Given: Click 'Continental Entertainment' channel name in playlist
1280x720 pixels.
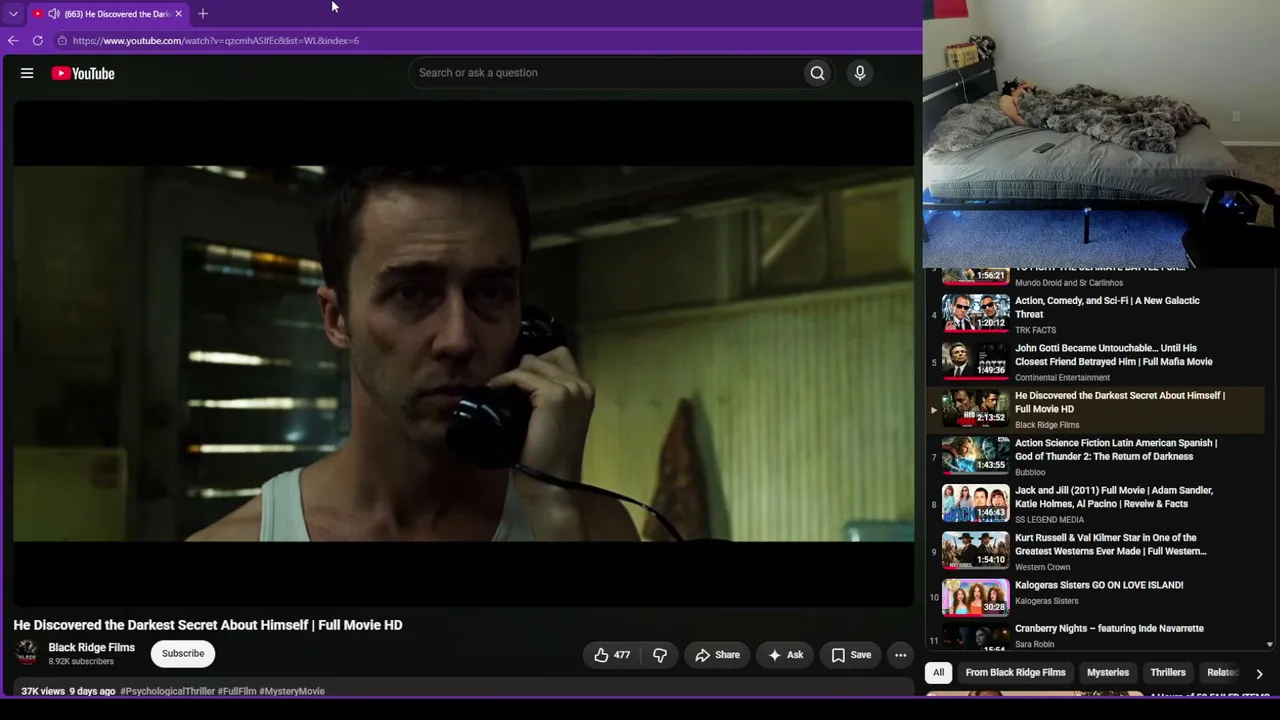Looking at the screenshot, I should tap(1062, 378).
